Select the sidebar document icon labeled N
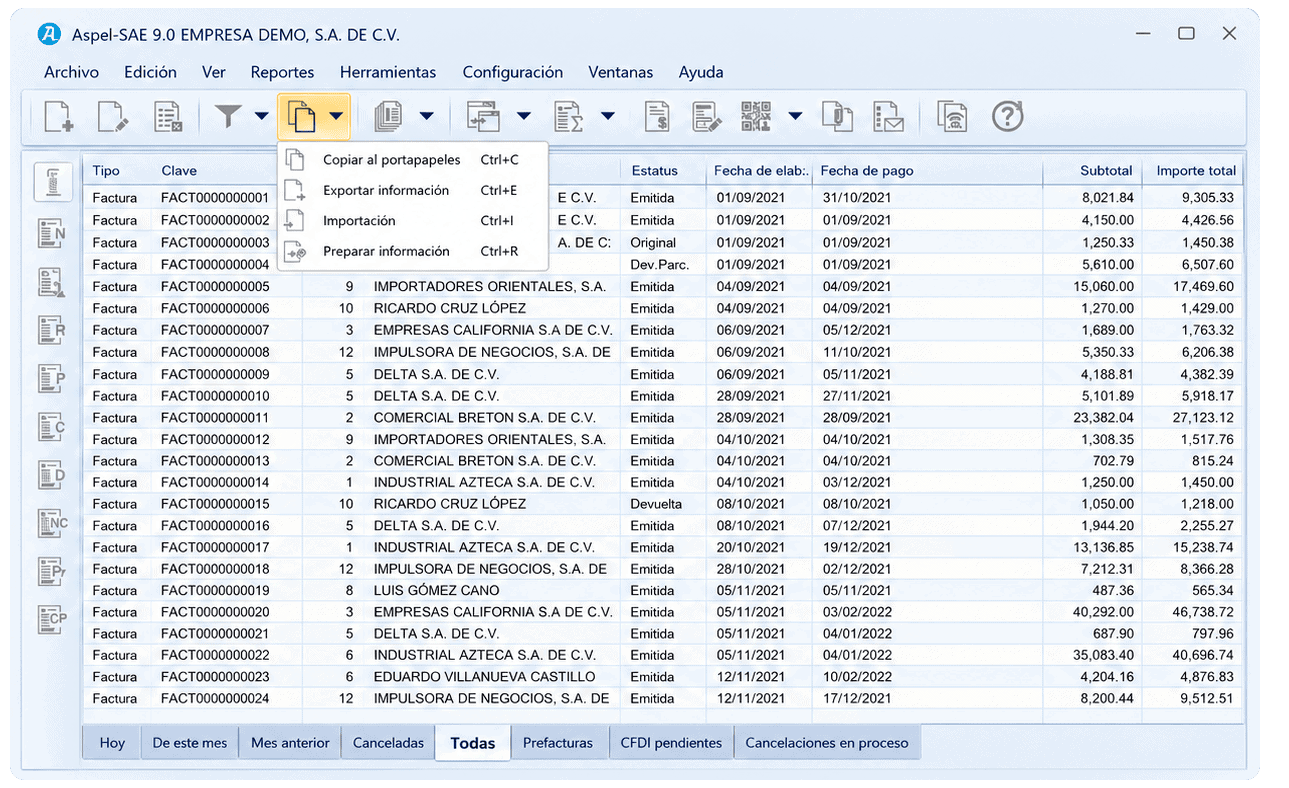 pyautogui.click(x=52, y=234)
